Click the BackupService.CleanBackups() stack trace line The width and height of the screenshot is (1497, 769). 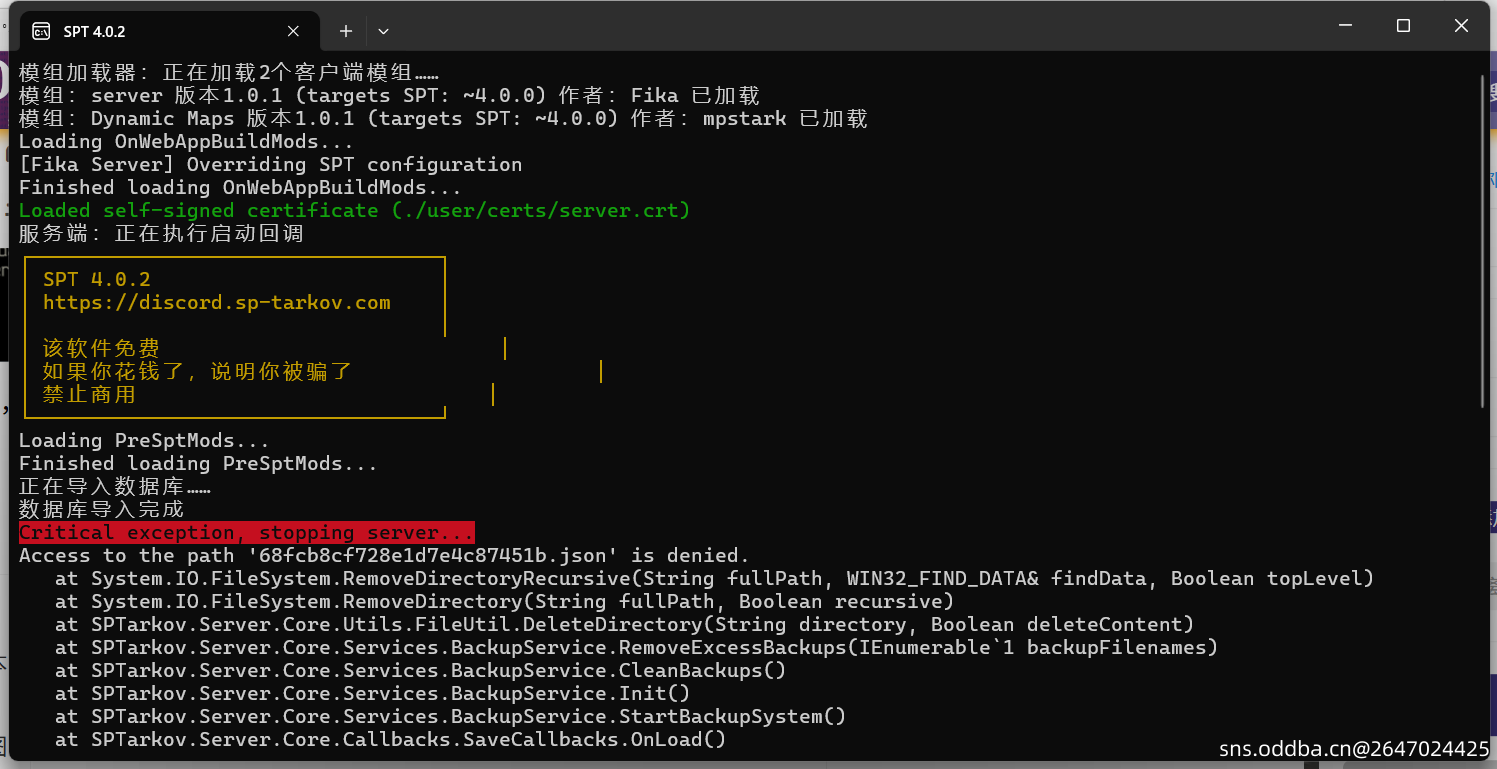click(420, 671)
